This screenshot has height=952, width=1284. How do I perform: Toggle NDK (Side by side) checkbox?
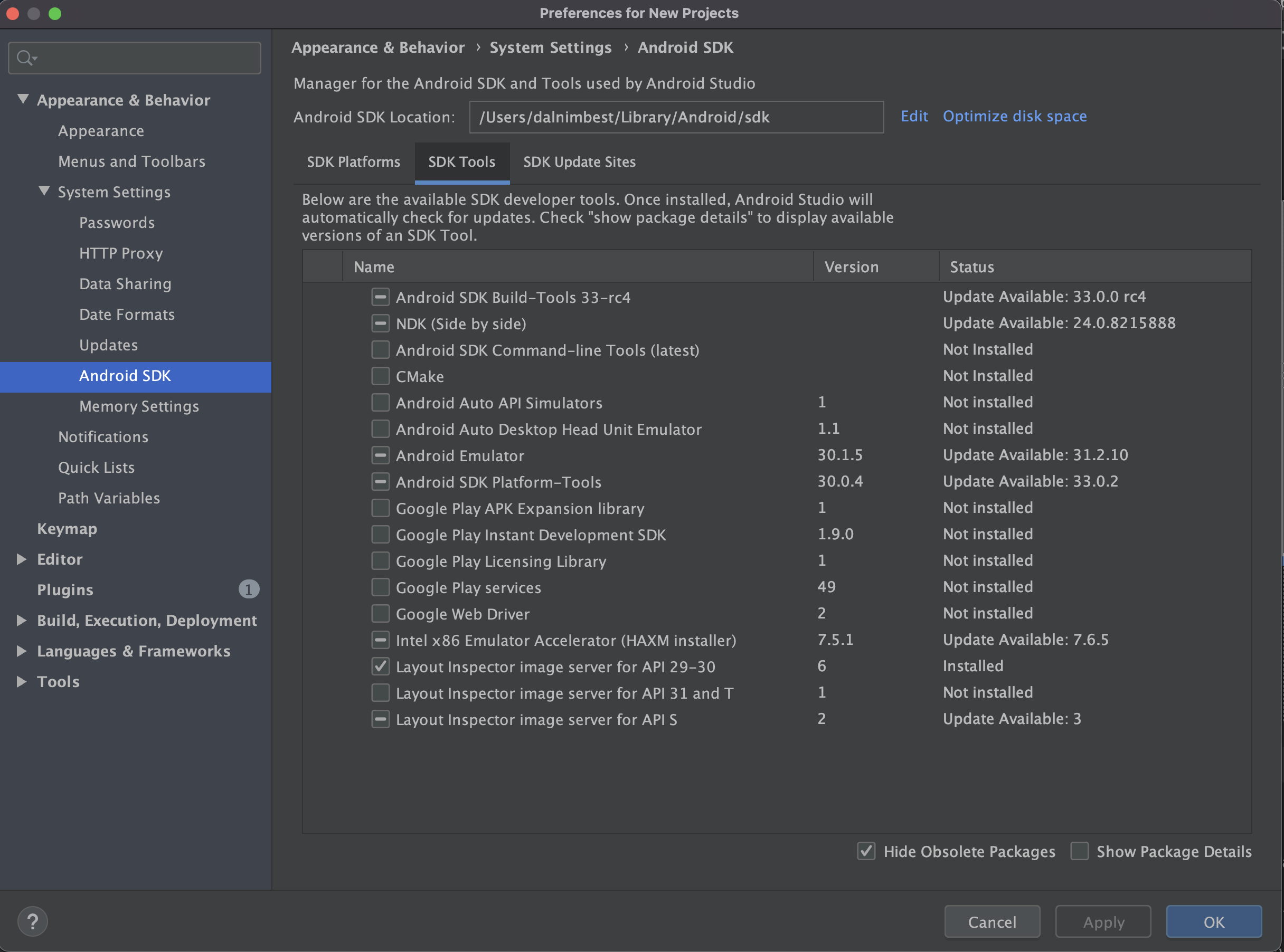(381, 323)
